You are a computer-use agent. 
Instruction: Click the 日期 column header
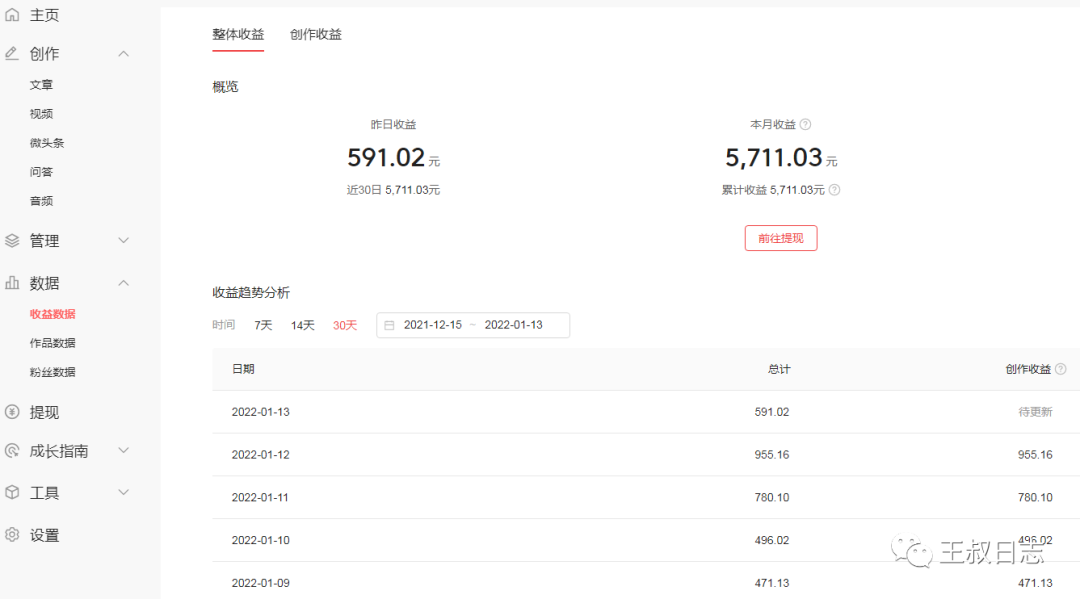pyautogui.click(x=243, y=369)
